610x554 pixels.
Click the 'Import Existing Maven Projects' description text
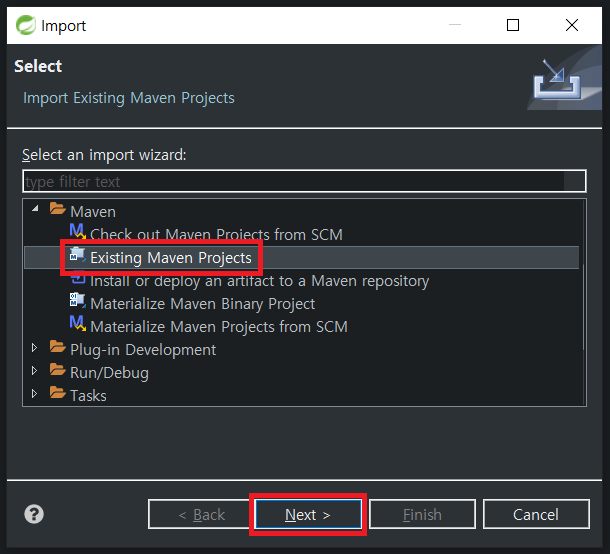[x=129, y=98]
